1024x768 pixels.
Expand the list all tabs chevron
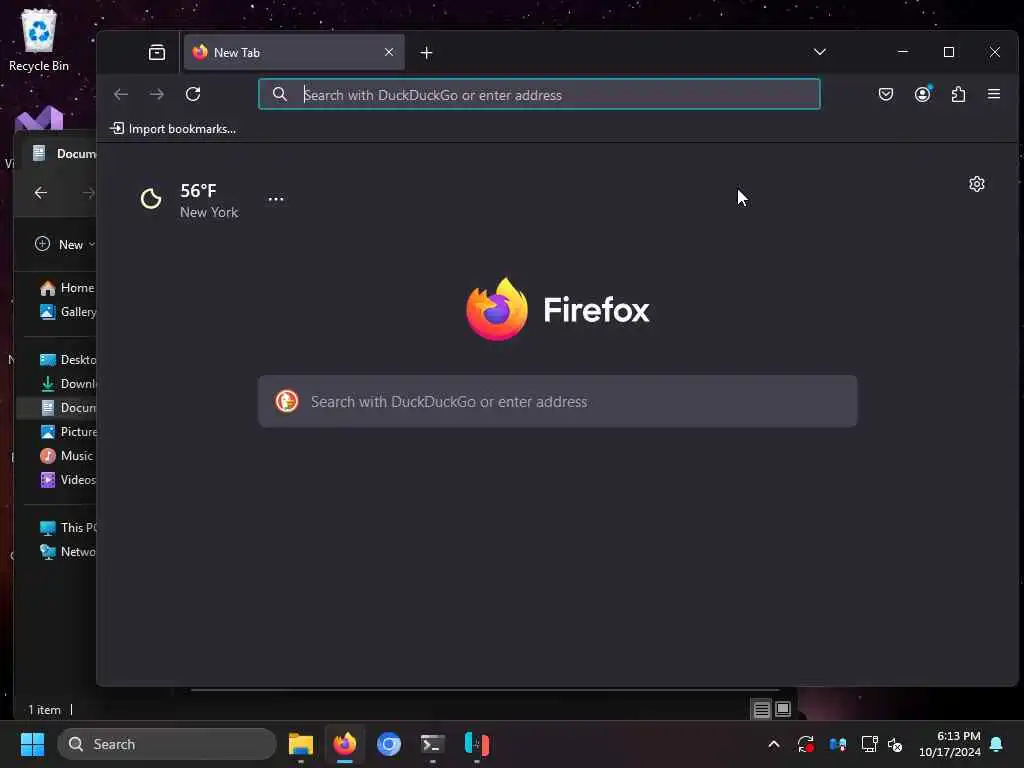[820, 52]
